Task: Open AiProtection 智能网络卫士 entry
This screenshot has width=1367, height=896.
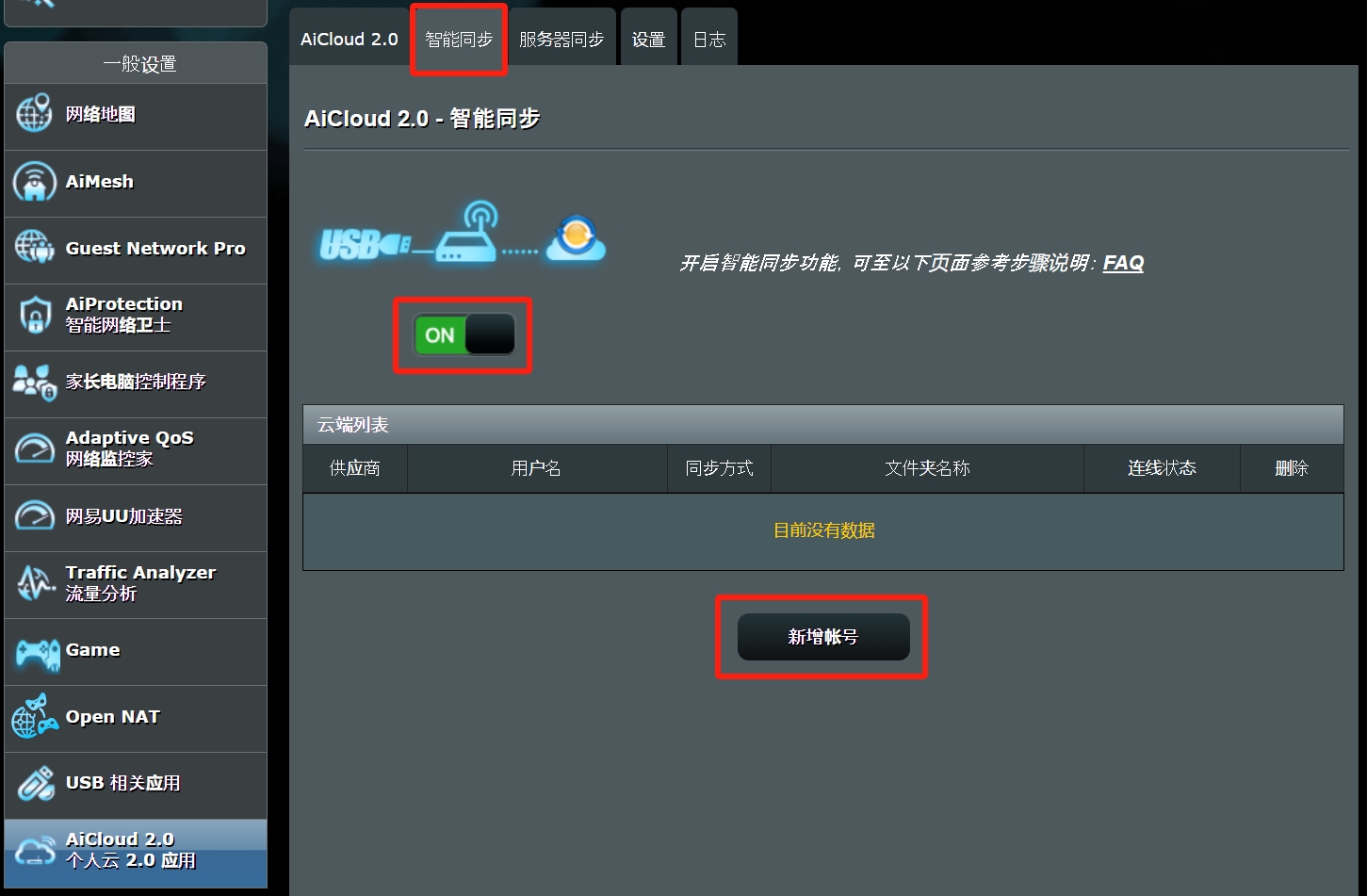Action: pos(136,317)
